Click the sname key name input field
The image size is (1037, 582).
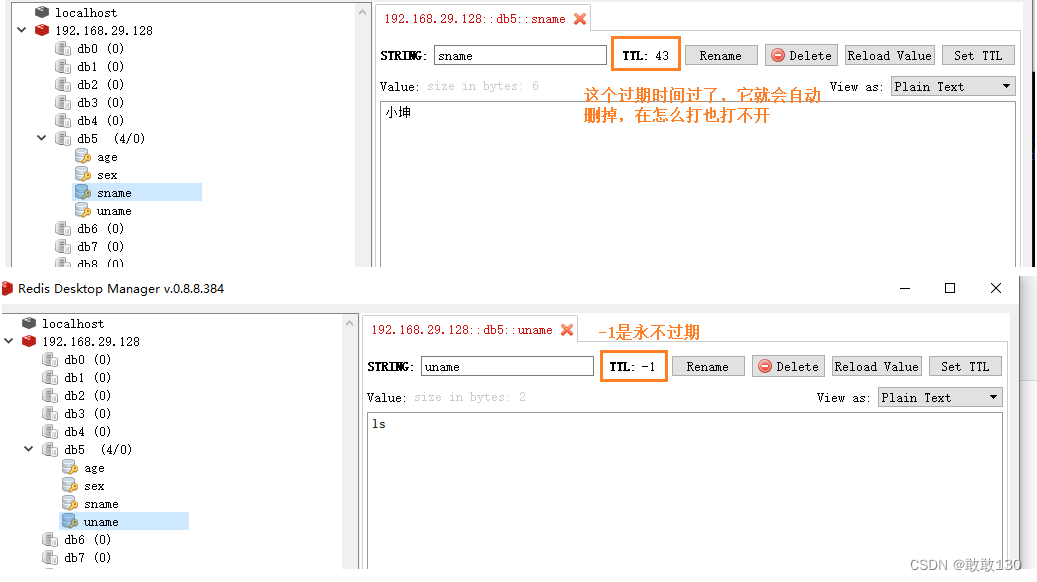[520, 56]
